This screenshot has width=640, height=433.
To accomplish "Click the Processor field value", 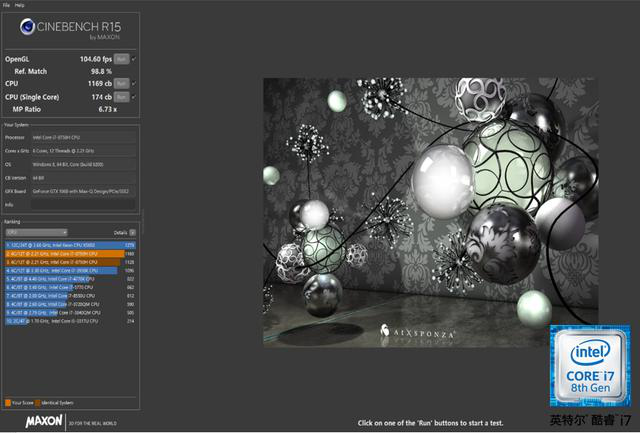I will pyautogui.click(x=83, y=138).
